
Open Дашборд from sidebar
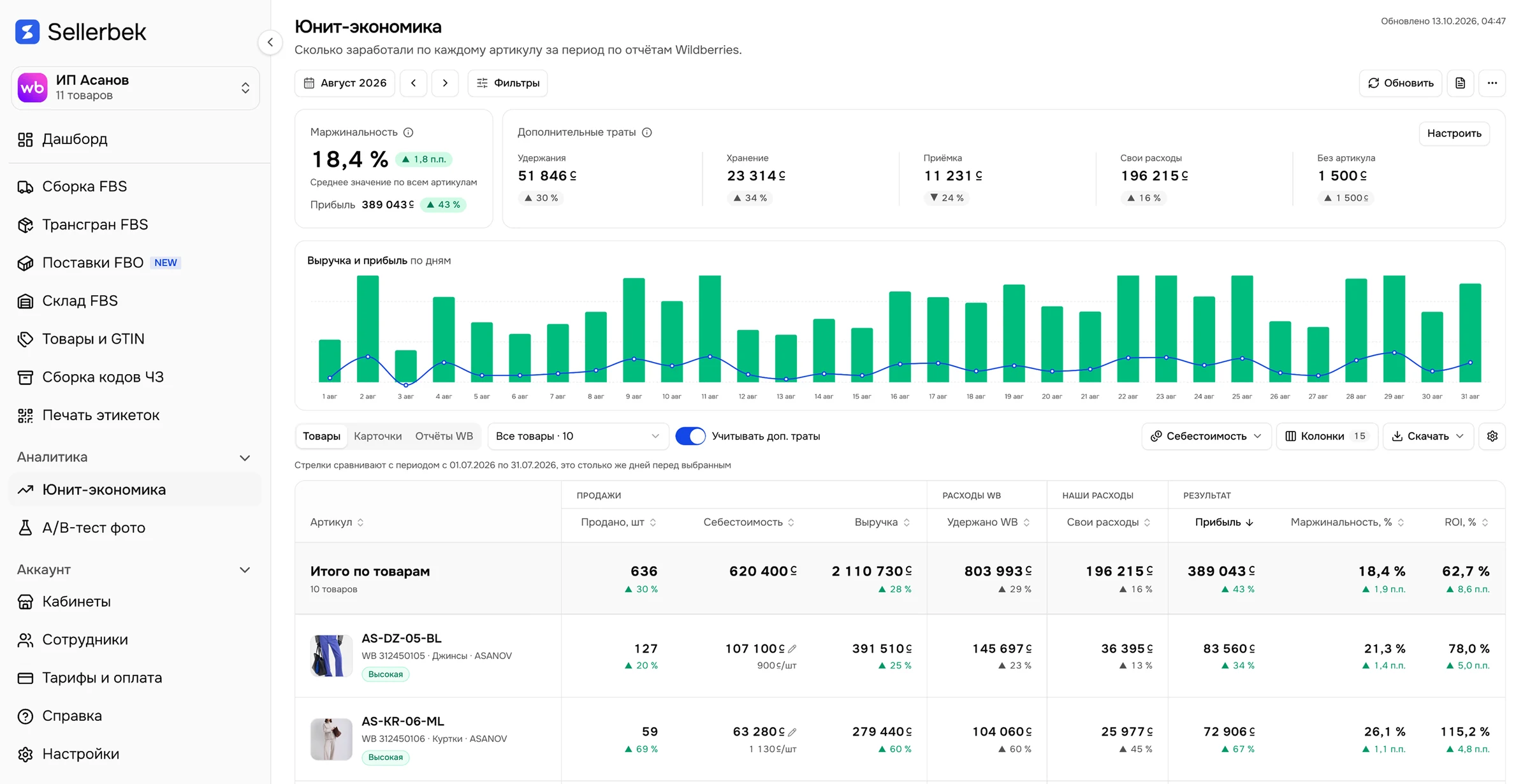click(135, 139)
